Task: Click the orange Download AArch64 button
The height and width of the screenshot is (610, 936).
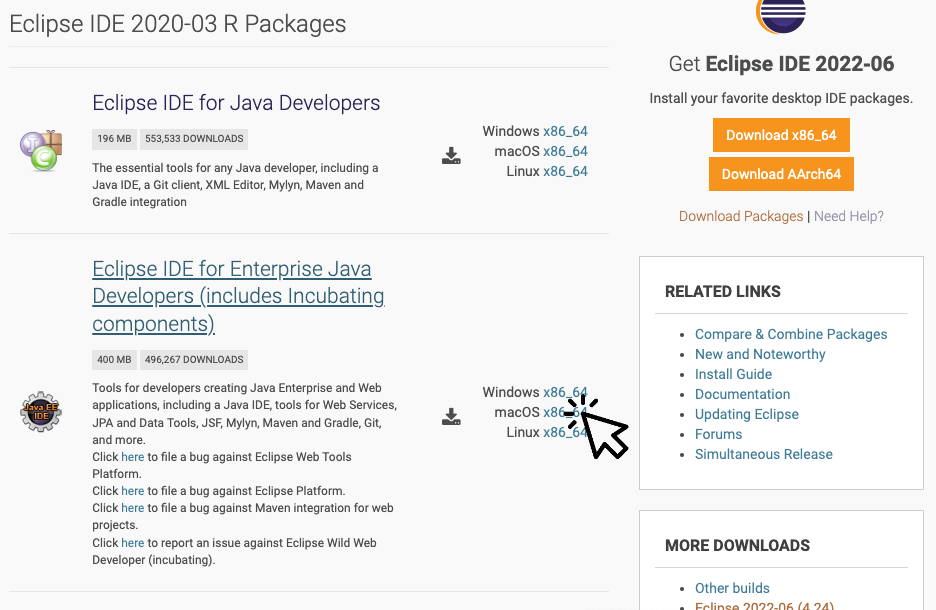Action: click(x=781, y=174)
